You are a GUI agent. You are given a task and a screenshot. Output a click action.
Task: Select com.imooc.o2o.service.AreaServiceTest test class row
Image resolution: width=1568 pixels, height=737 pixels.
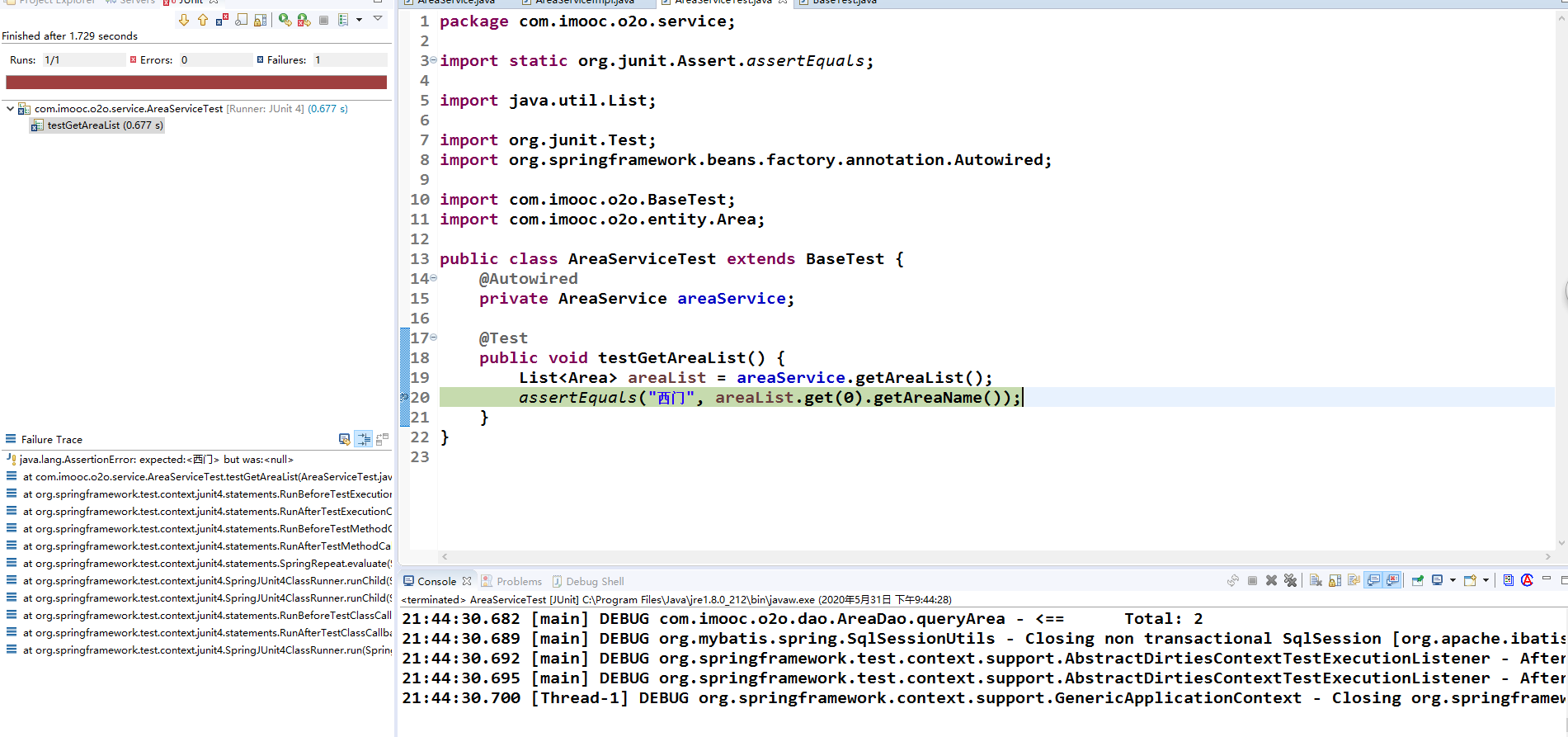click(191, 108)
